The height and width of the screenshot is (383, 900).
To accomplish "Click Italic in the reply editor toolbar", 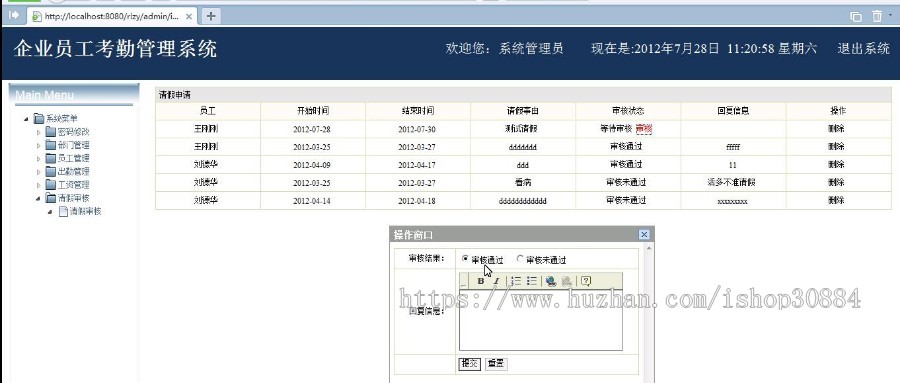I will click(496, 281).
